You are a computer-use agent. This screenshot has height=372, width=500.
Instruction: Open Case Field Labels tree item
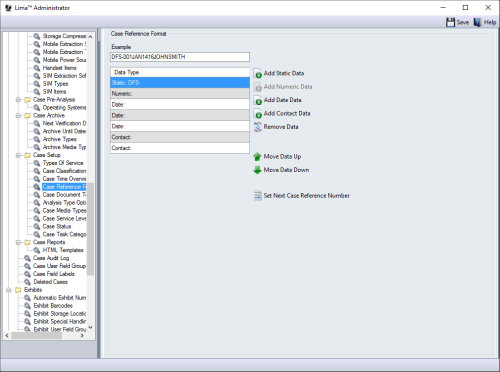[54, 274]
